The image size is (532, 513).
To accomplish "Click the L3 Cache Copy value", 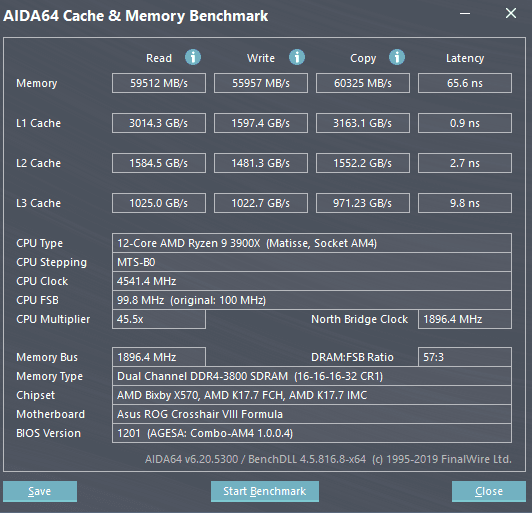I will pos(363,203).
